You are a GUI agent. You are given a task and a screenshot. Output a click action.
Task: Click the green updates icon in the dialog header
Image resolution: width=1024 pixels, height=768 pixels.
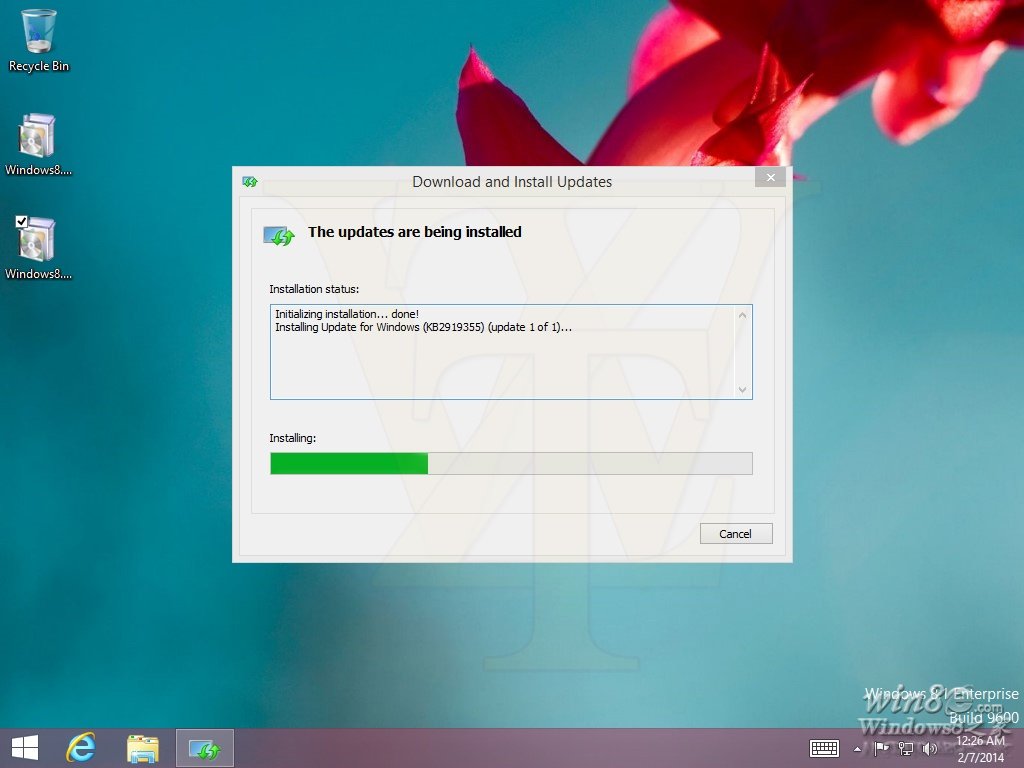click(277, 235)
